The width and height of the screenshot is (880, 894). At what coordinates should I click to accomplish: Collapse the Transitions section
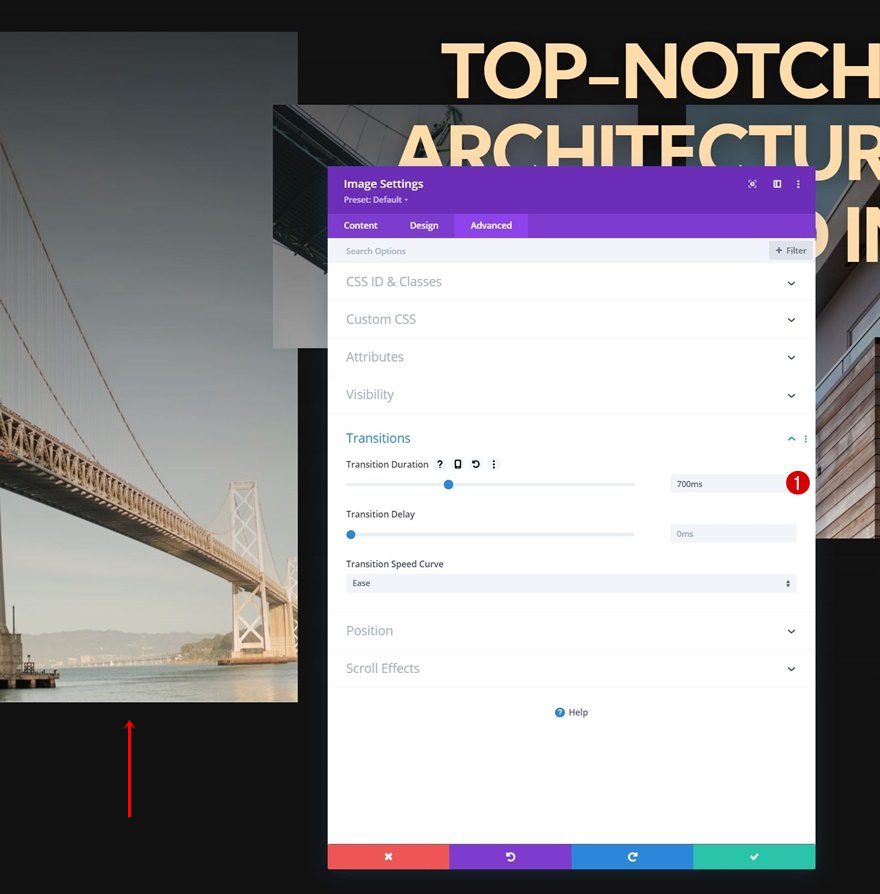click(791, 438)
